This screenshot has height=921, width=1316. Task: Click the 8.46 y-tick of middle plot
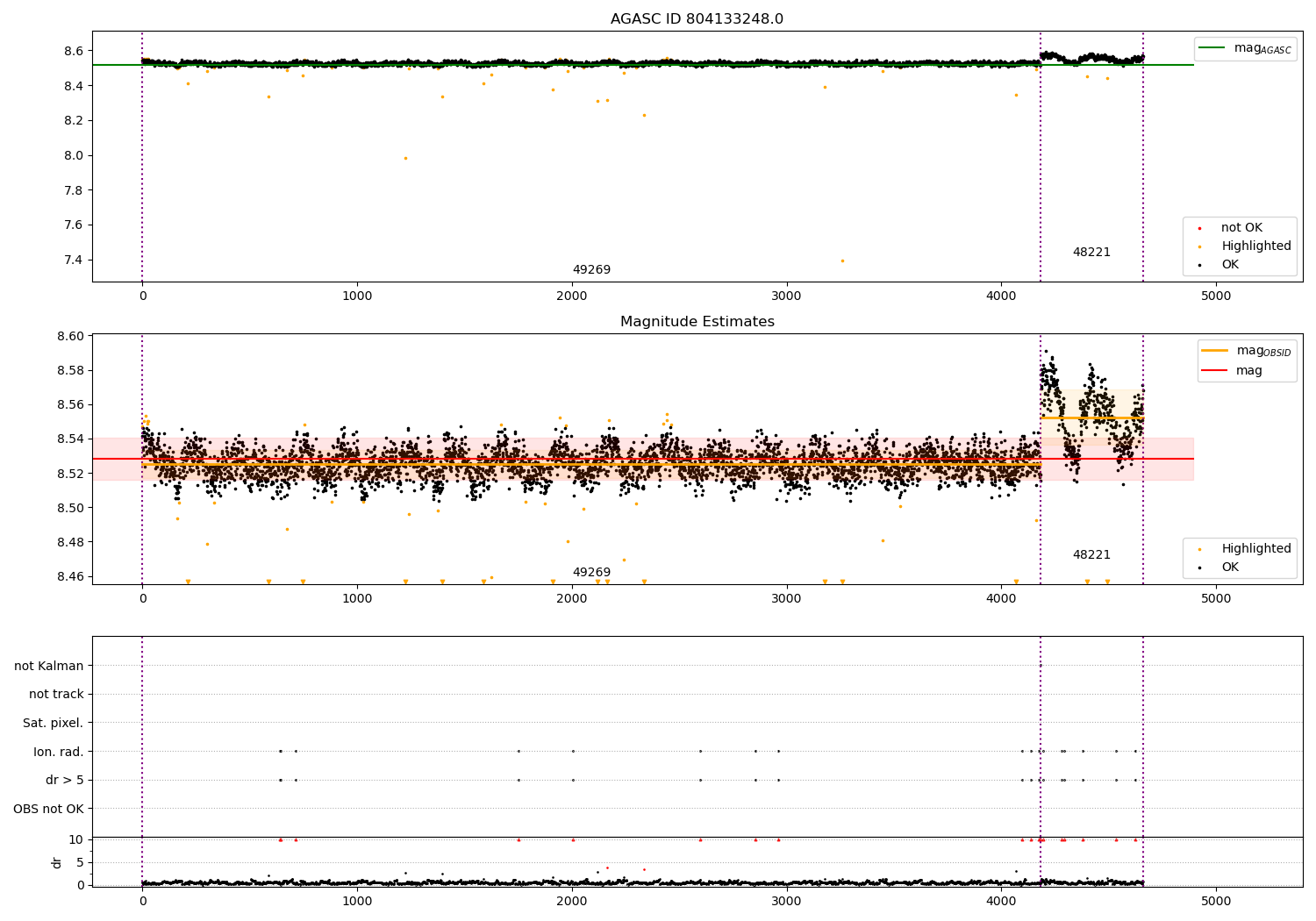pos(70,576)
